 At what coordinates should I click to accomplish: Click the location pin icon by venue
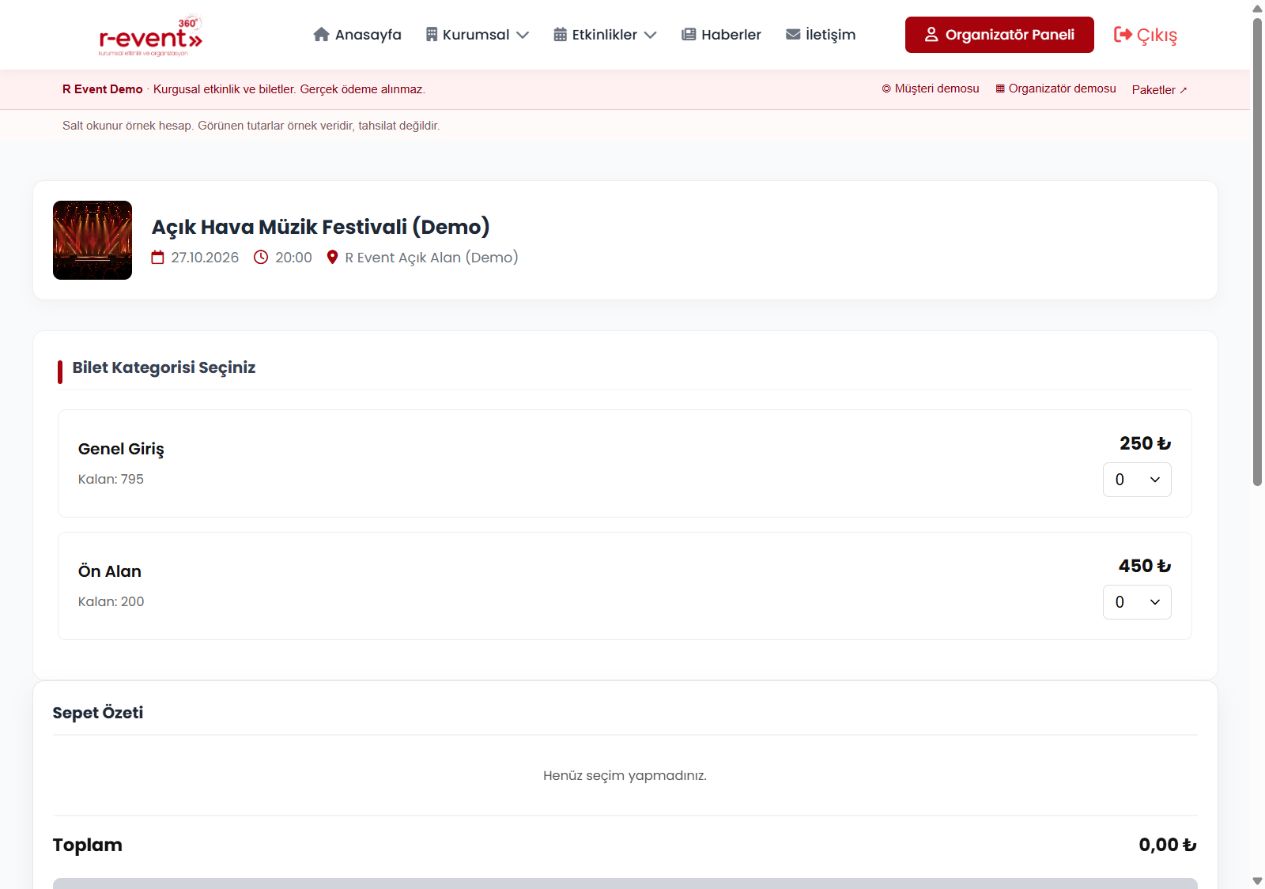click(333, 258)
